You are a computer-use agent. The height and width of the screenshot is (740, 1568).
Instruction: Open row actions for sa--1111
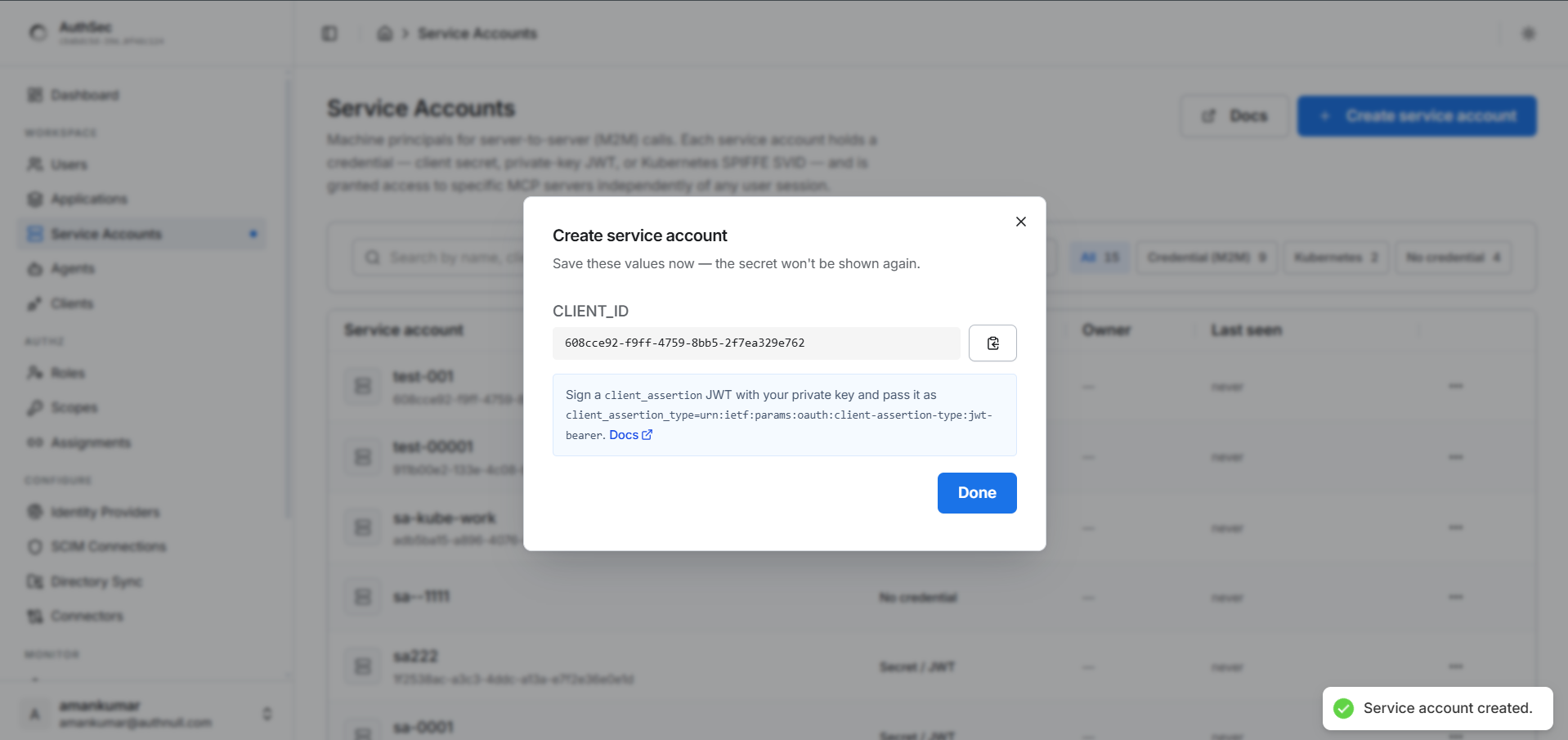point(1455,597)
